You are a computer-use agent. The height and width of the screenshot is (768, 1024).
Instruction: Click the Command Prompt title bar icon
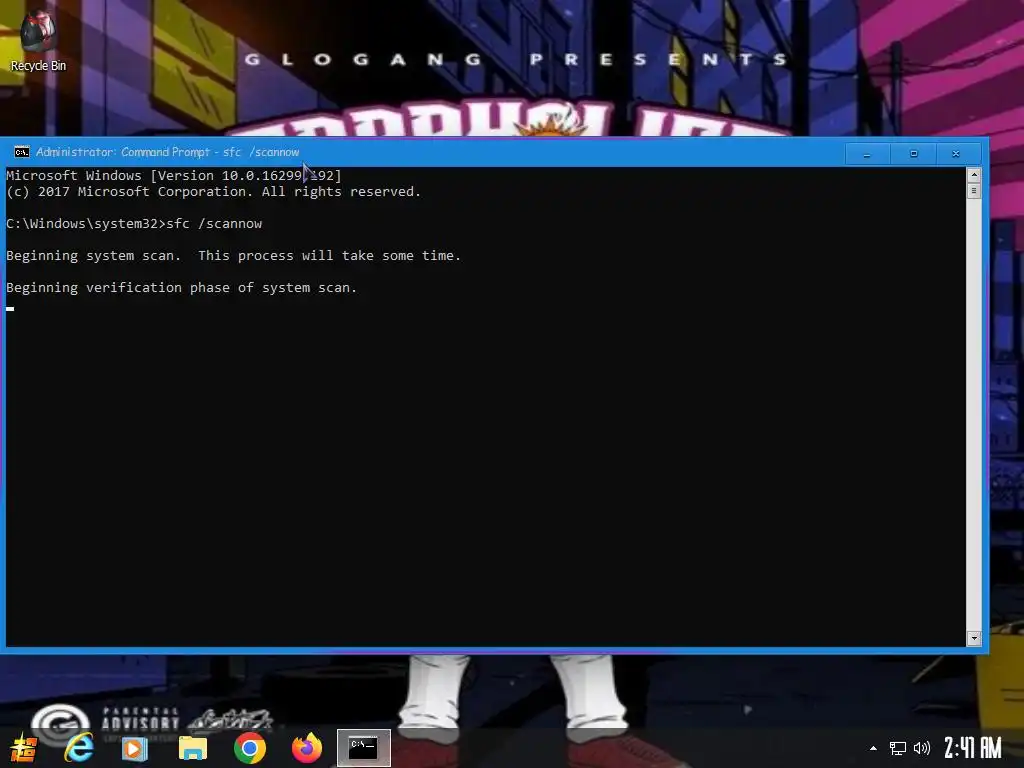[22, 152]
